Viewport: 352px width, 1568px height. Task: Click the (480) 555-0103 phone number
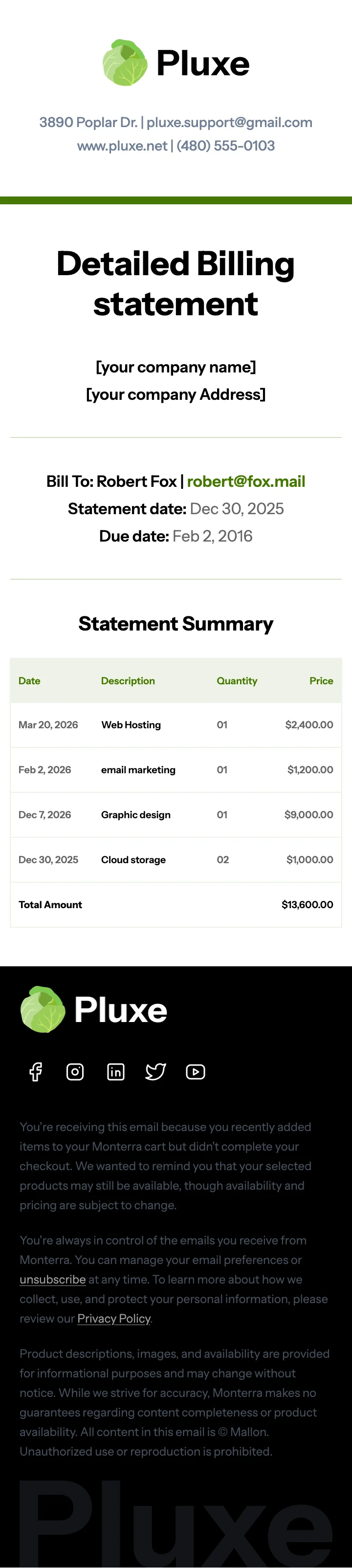coord(225,146)
